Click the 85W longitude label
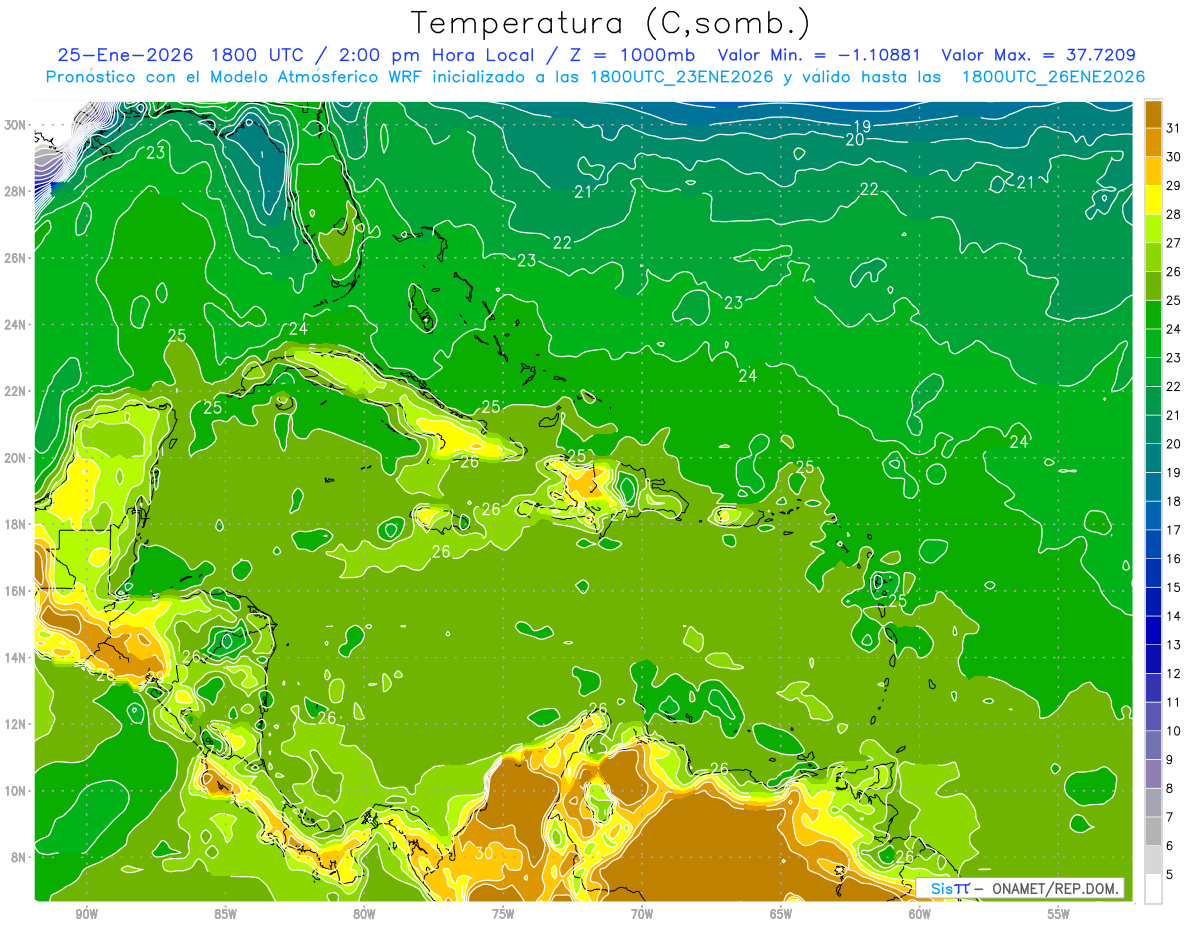The image size is (1200, 927). pyautogui.click(x=225, y=914)
